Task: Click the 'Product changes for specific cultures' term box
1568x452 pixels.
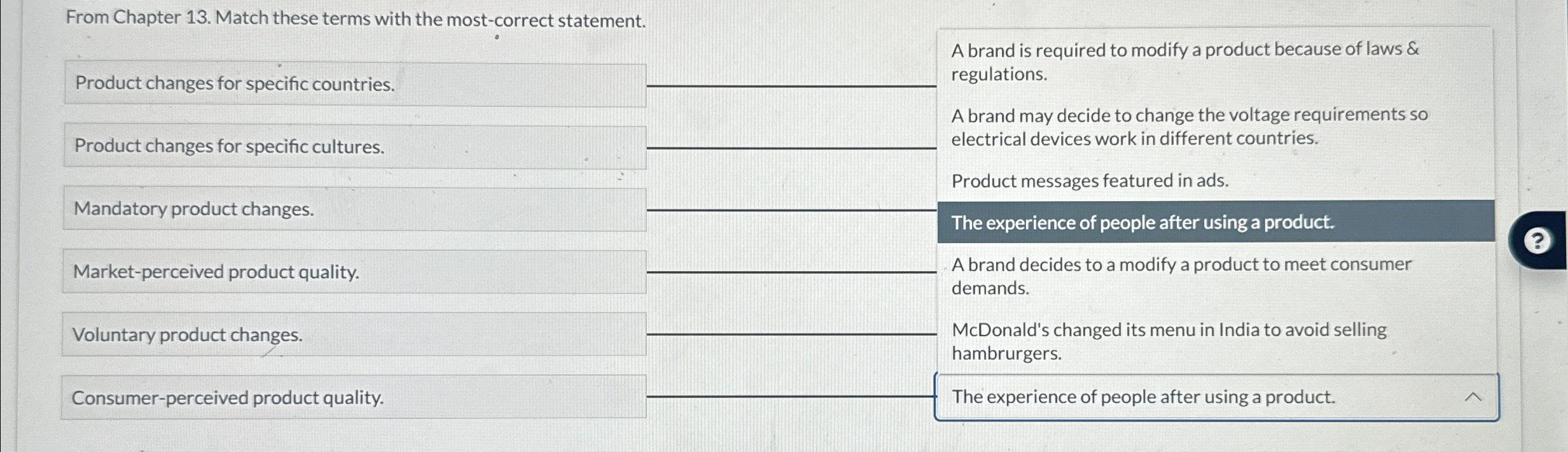Action: 353,146
